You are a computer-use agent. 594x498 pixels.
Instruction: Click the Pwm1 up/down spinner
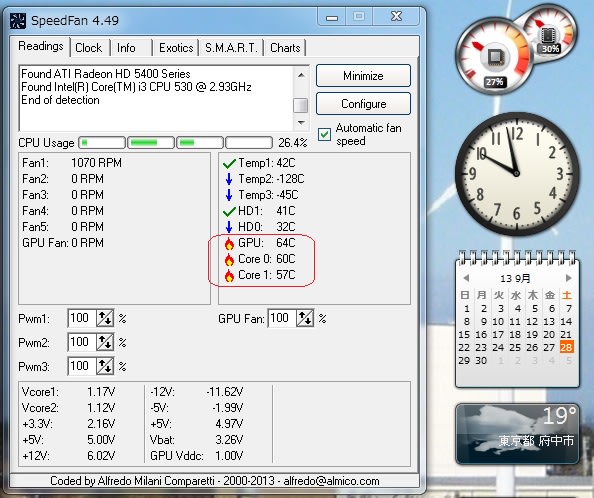[x=105, y=318]
